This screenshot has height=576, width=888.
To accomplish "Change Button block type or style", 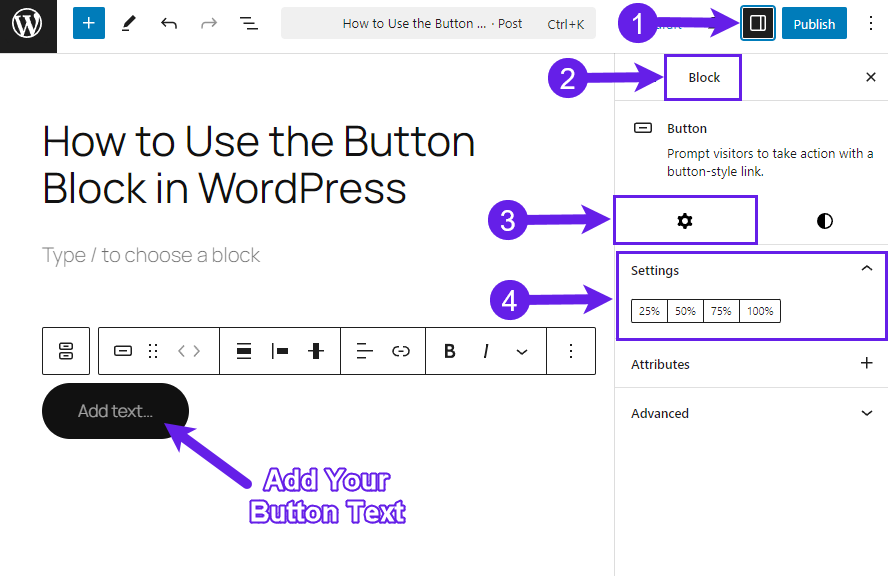I will [x=123, y=351].
